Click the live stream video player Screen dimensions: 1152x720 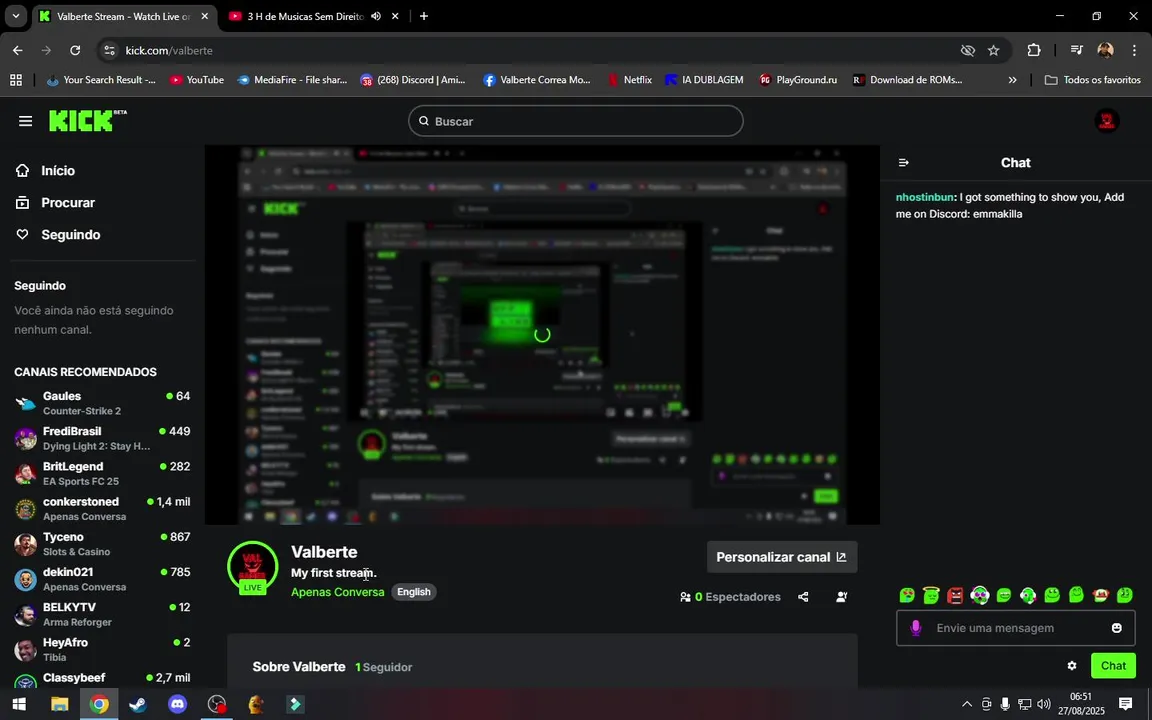[x=542, y=335]
